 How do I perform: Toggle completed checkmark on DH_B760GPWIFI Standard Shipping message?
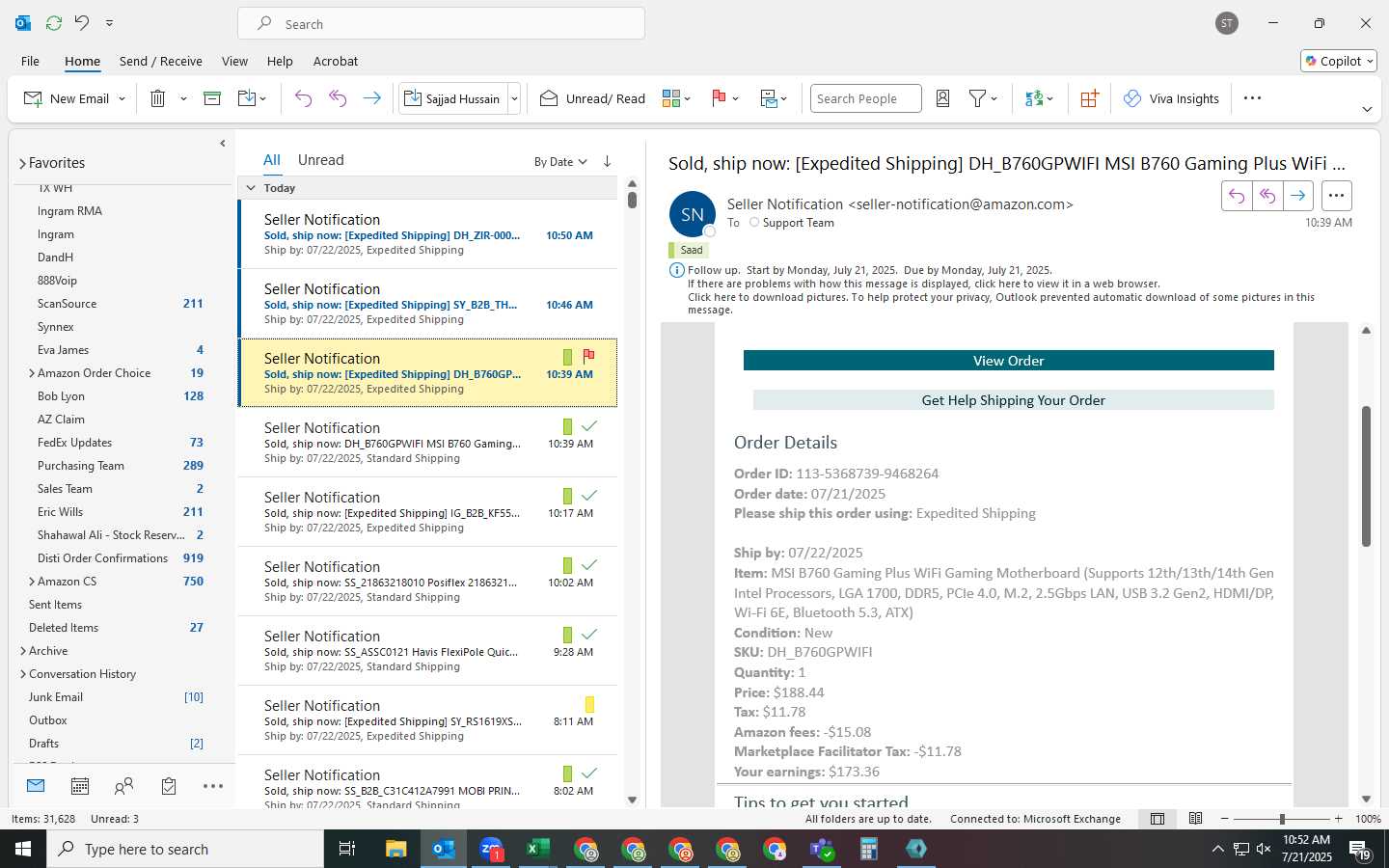(589, 426)
